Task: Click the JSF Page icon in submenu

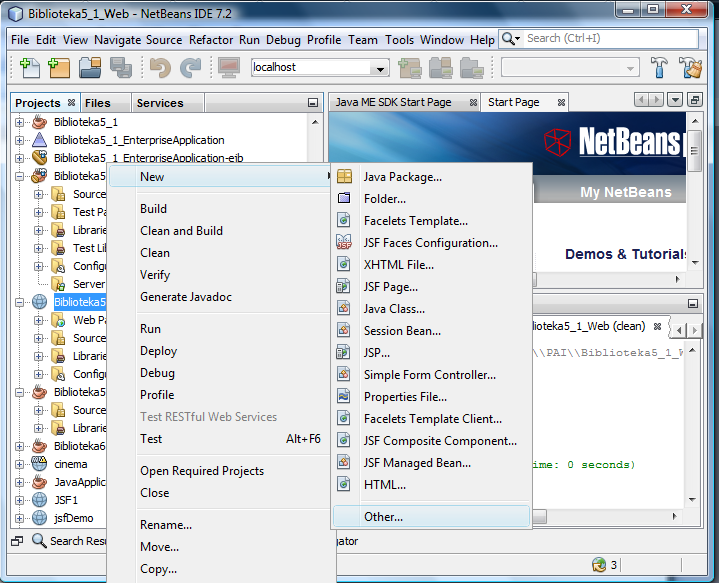Action: coord(344,286)
